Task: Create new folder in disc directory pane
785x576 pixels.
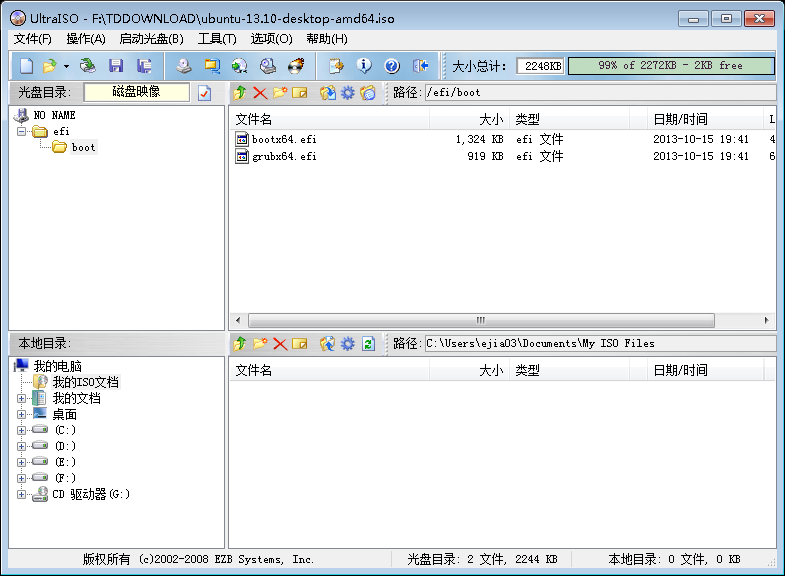Action: (280, 93)
